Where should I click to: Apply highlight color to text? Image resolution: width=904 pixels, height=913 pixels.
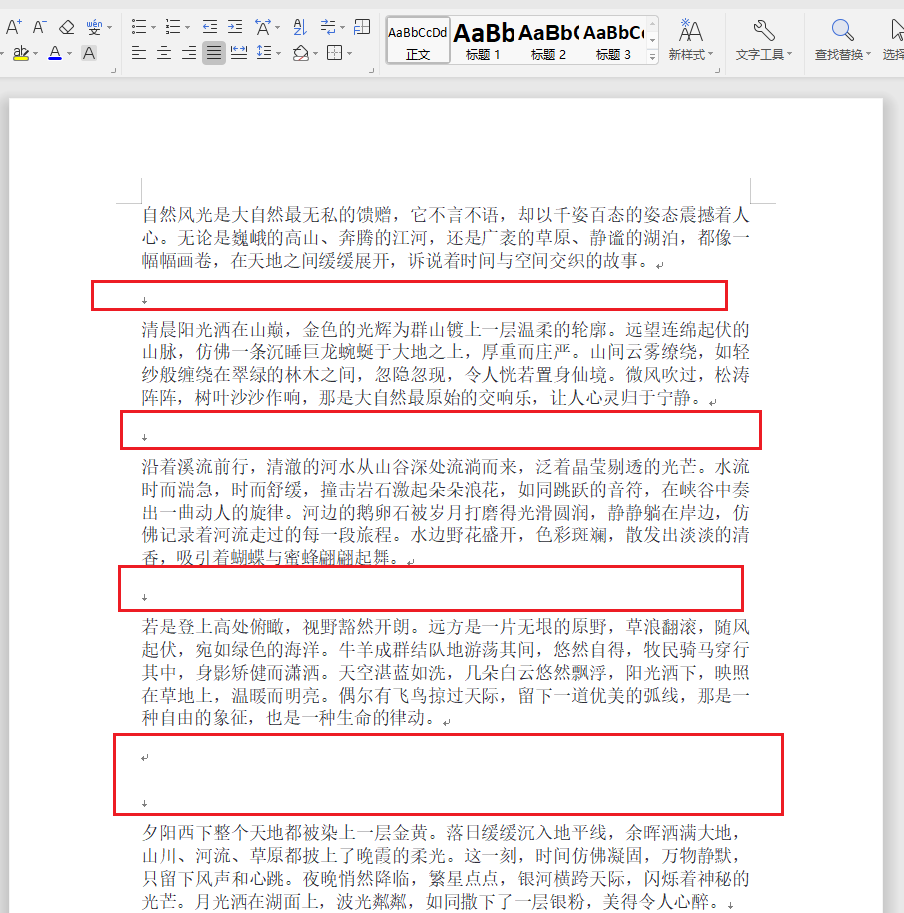click(x=19, y=51)
